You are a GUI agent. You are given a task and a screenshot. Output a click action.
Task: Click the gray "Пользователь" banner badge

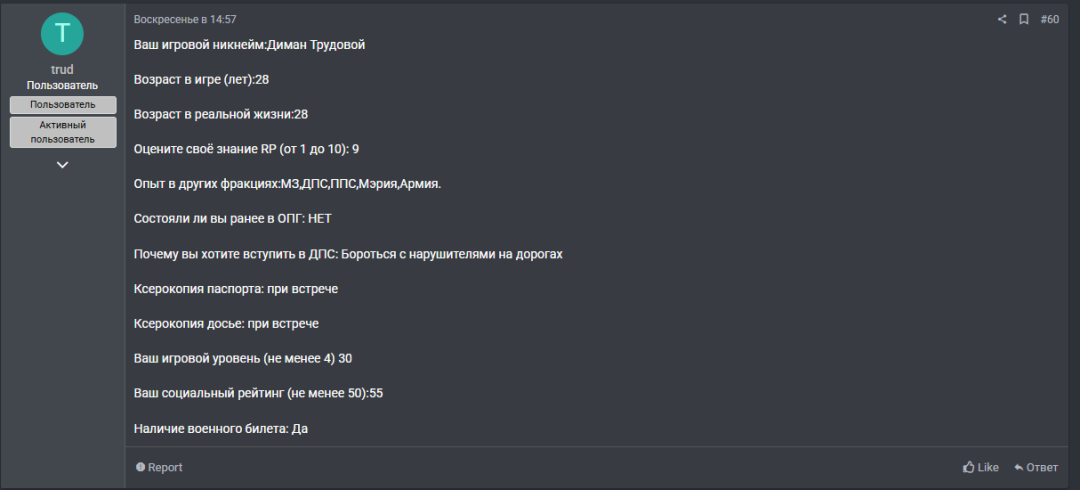63,104
